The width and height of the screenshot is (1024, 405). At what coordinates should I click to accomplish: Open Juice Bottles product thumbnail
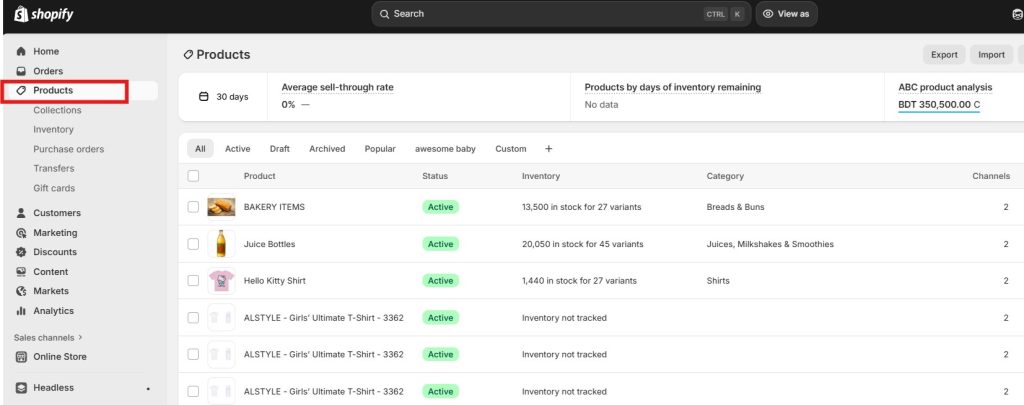click(x=221, y=244)
